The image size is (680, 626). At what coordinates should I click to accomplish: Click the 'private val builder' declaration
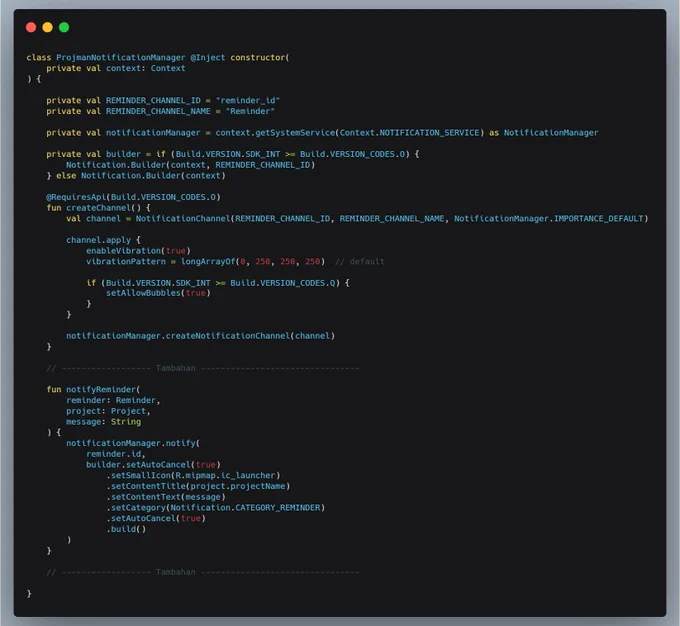pyautogui.click(x=93, y=154)
